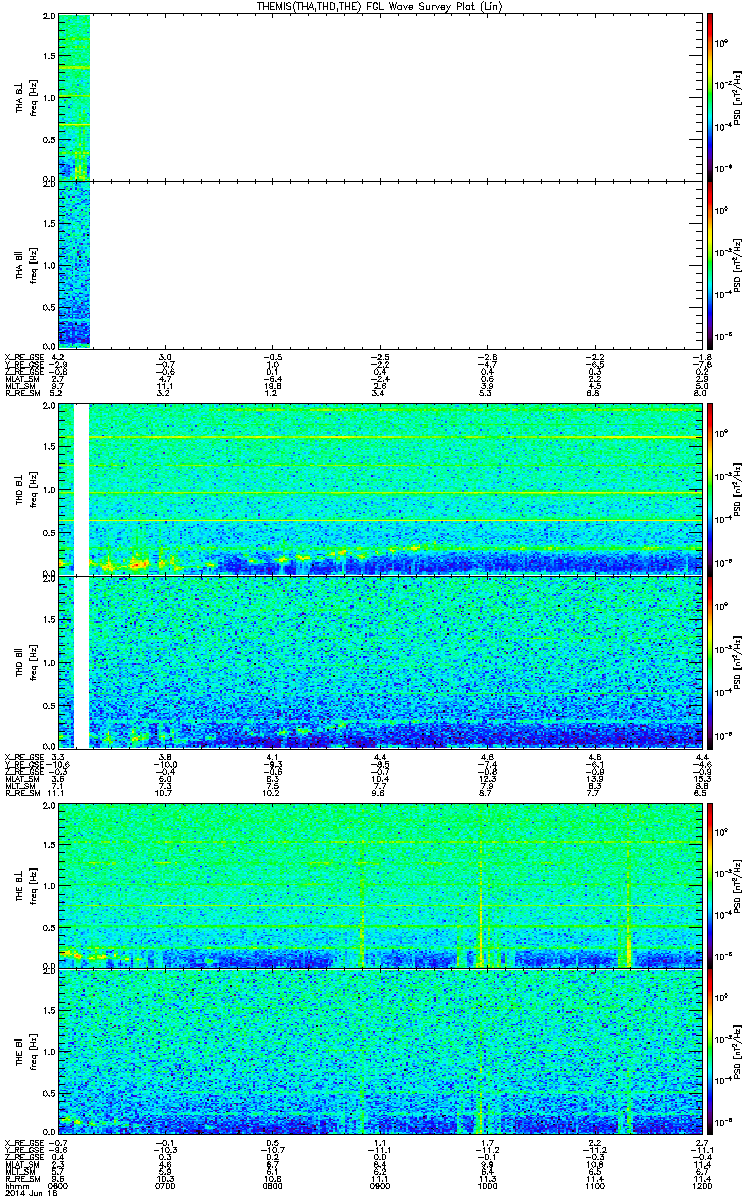Click the PSD color bar beside THA B∥

pos(710,264)
